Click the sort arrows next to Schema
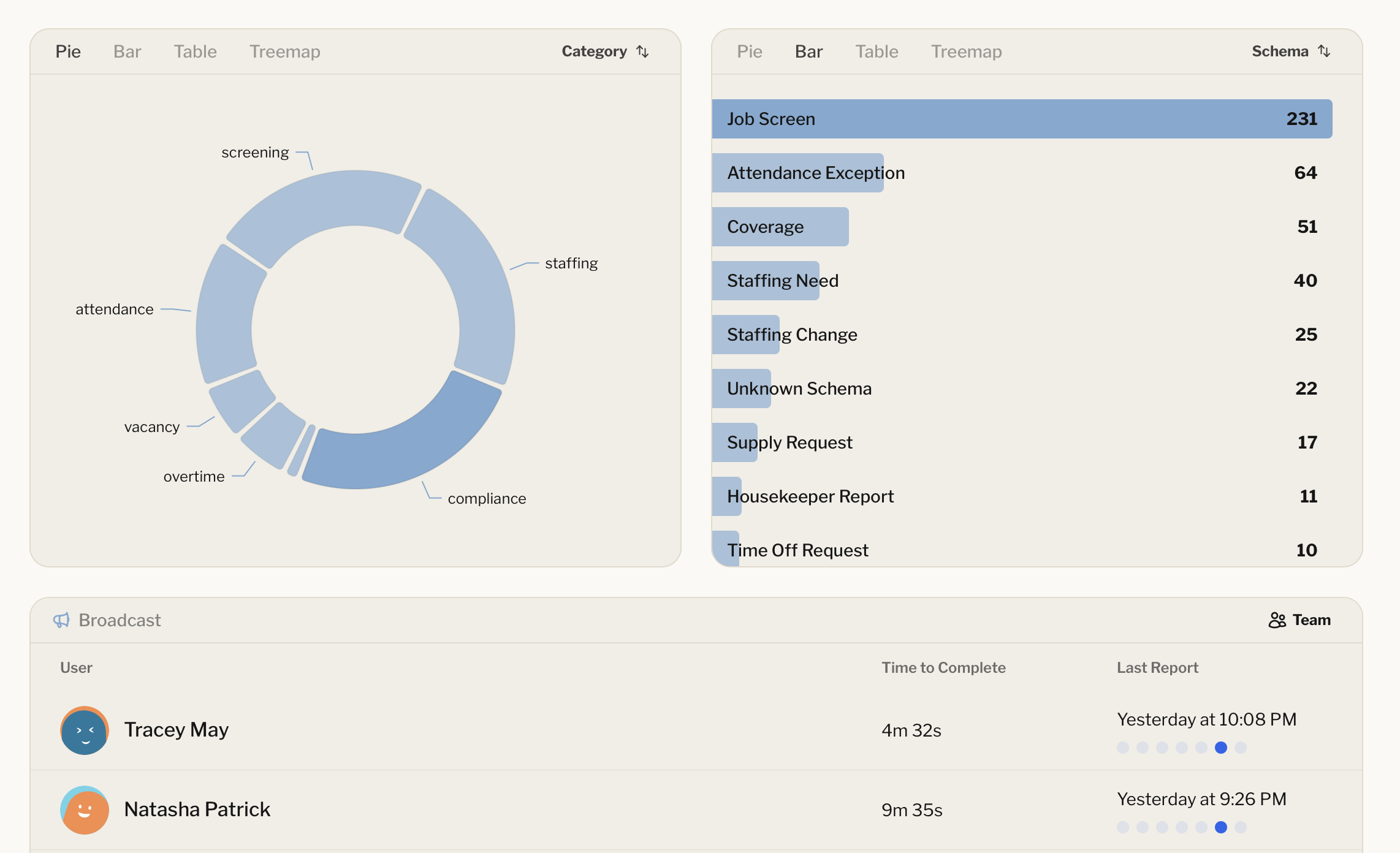The image size is (1400, 853). pyautogui.click(x=1325, y=51)
